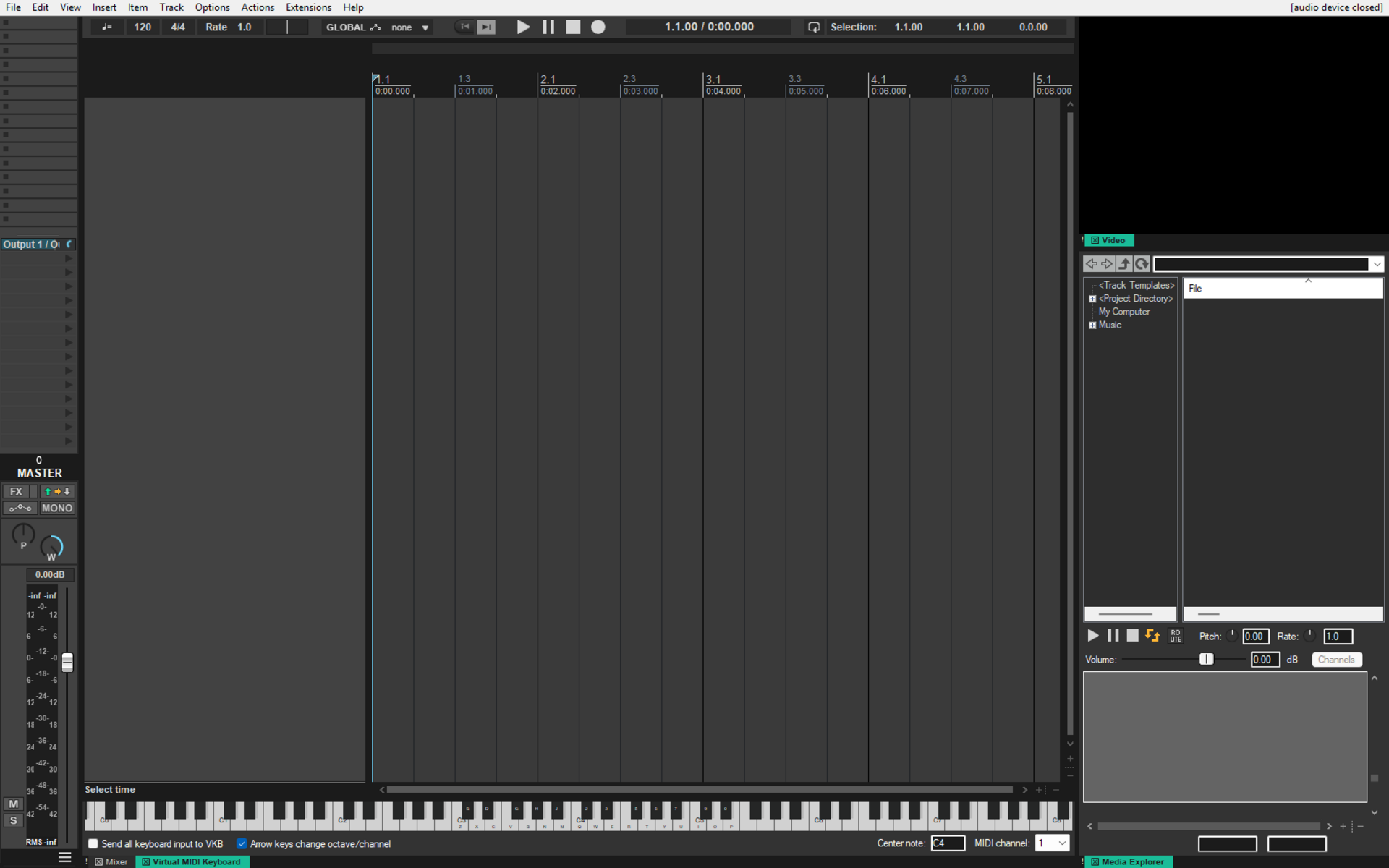Screen dimensions: 1389x868
Task: Go to project end in transport
Action: tap(487, 27)
